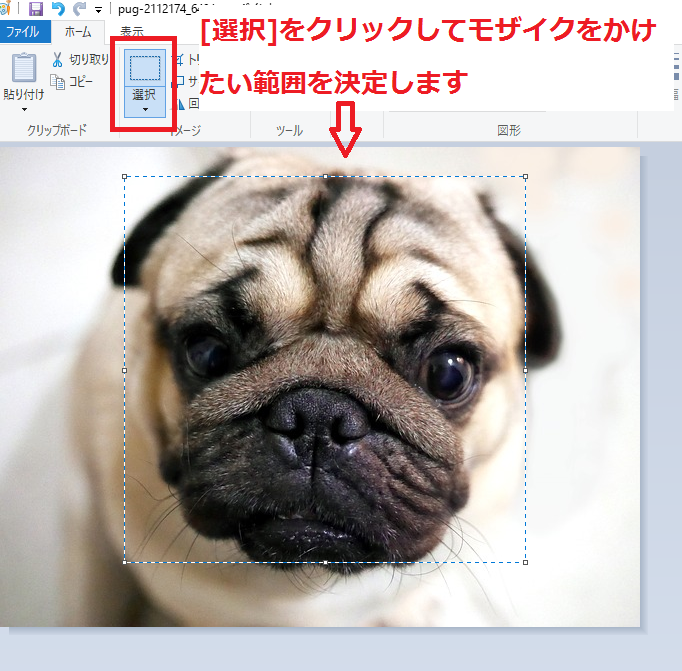
Task: Click the Redo arrow icon
Action: 79,9
